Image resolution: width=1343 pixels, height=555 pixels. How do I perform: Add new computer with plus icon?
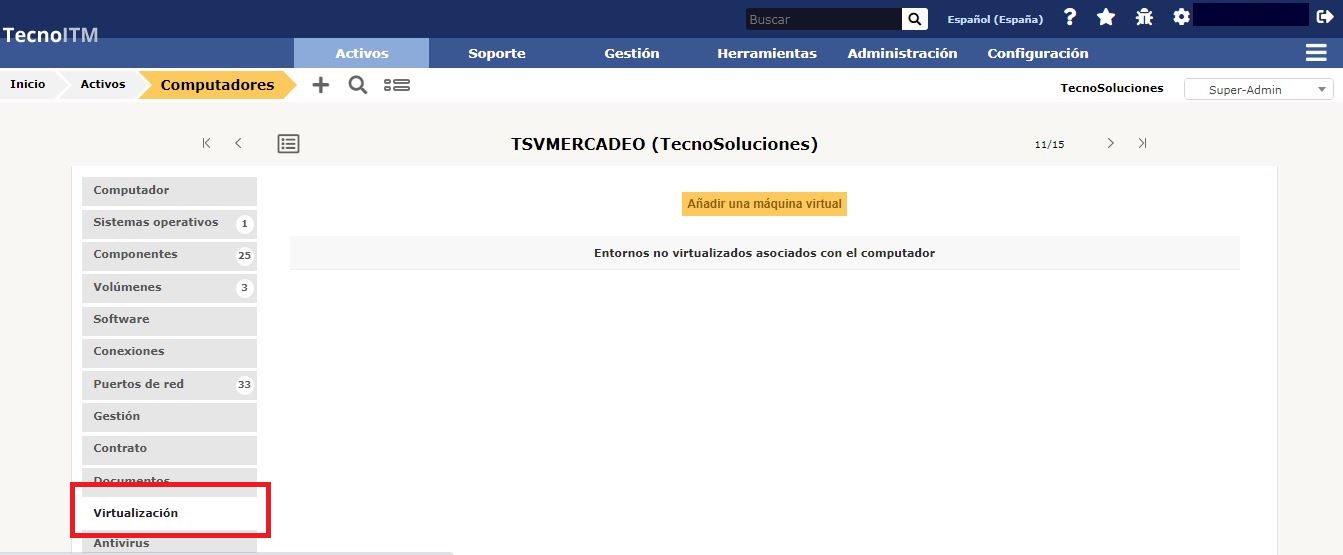point(320,85)
